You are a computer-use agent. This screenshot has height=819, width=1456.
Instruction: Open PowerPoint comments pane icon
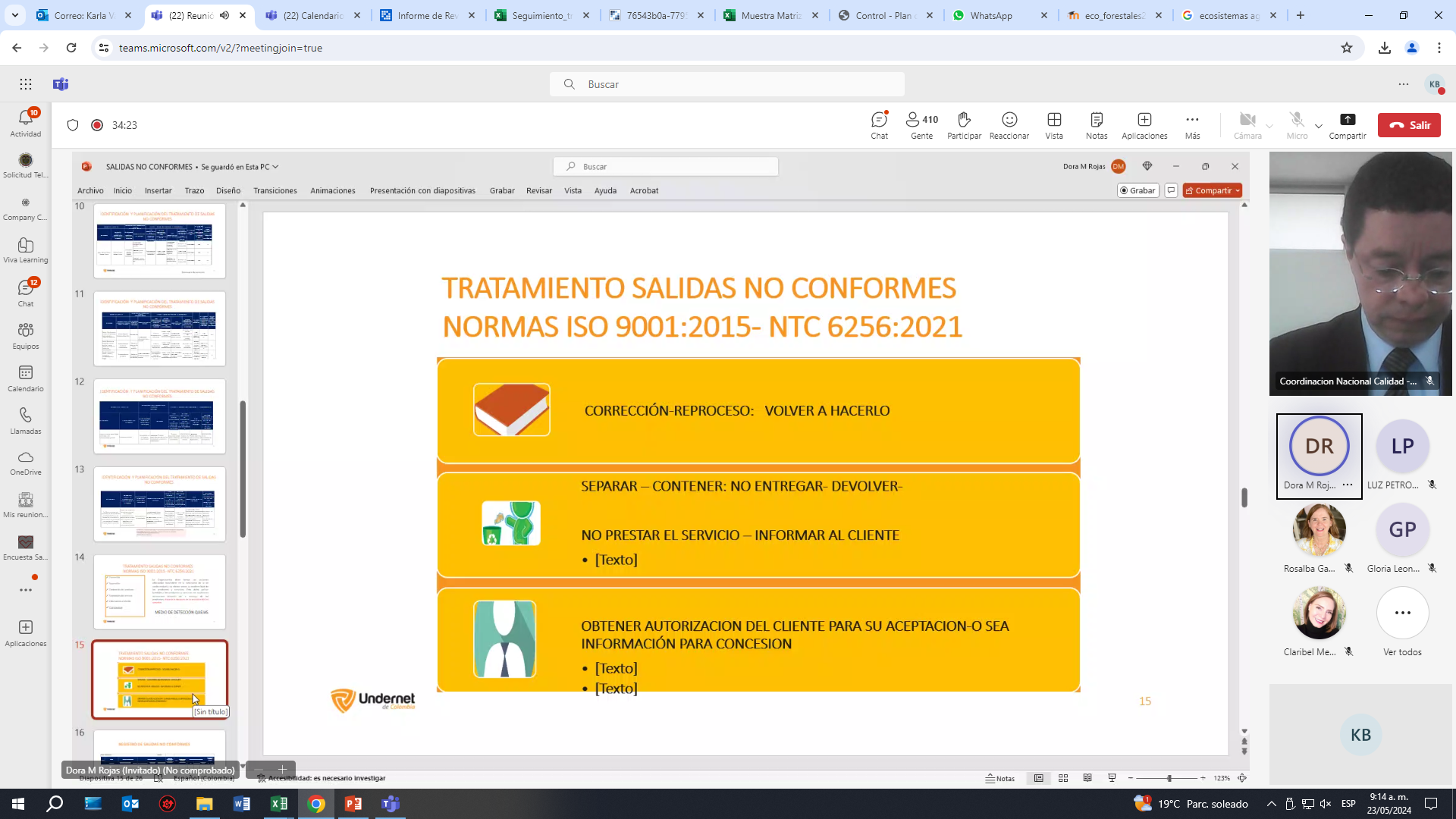pyautogui.click(x=1171, y=190)
